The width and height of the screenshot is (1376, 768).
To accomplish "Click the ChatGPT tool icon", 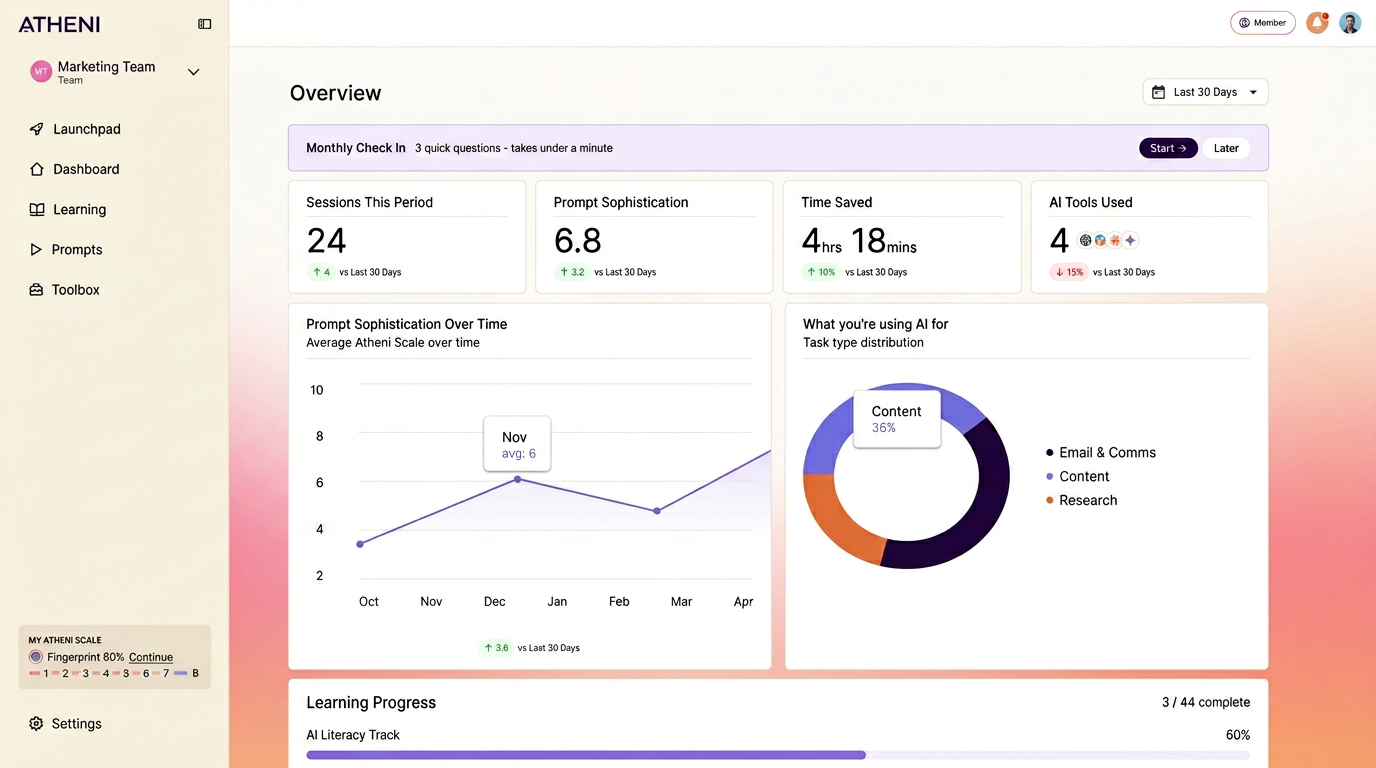I will click(1086, 240).
